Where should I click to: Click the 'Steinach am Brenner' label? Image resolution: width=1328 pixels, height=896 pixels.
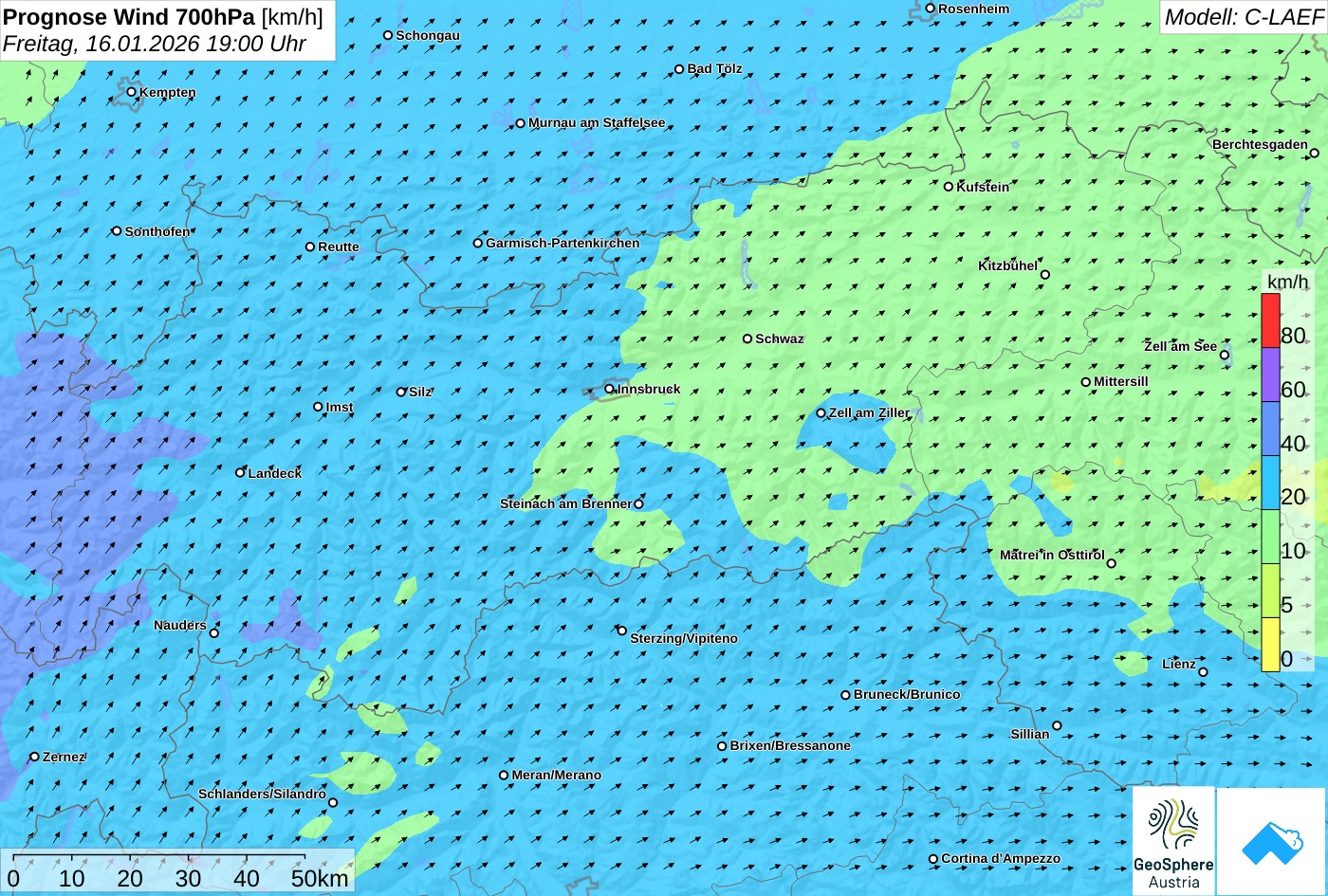click(x=565, y=503)
